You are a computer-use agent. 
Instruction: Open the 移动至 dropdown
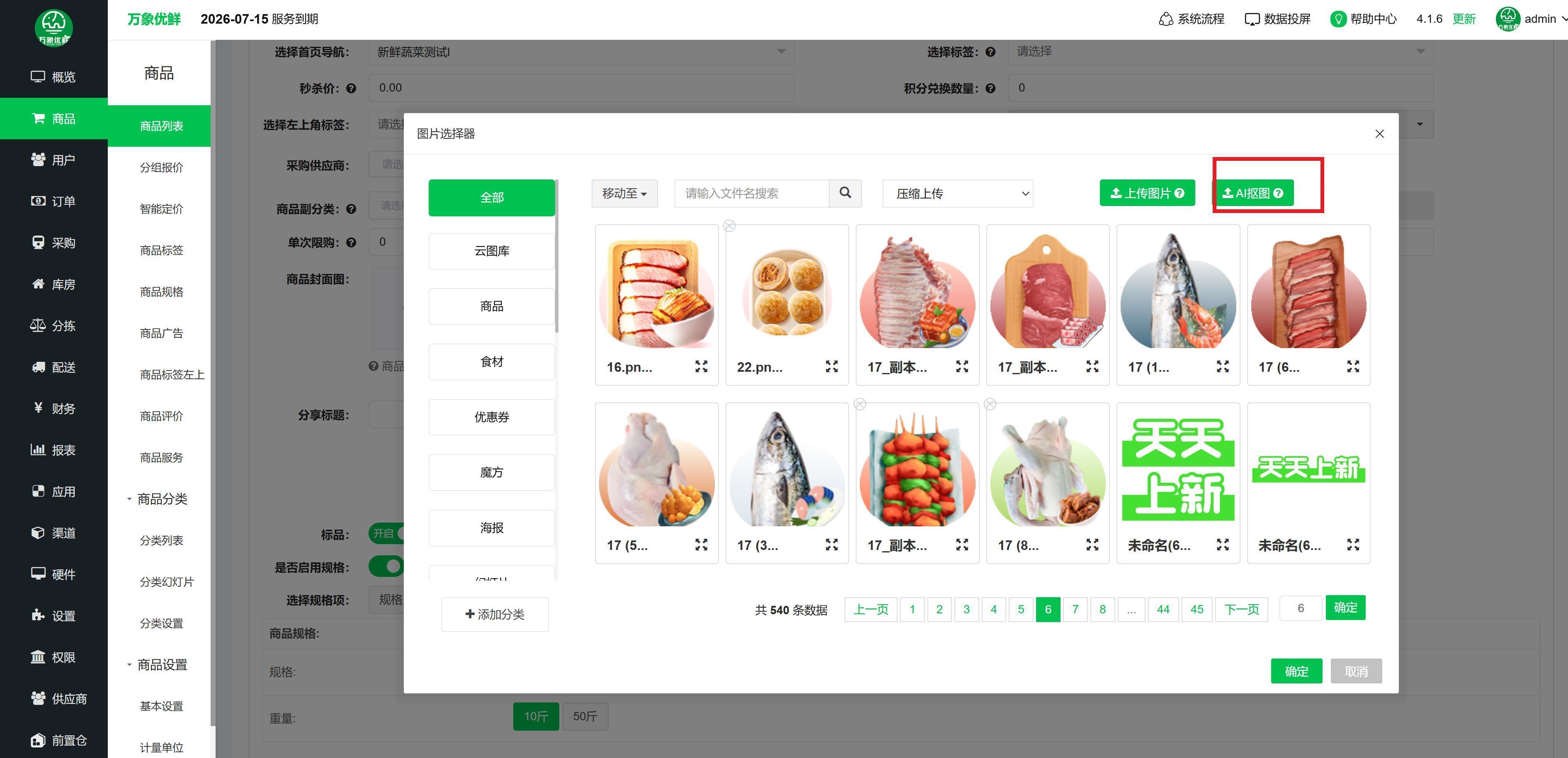coord(624,194)
